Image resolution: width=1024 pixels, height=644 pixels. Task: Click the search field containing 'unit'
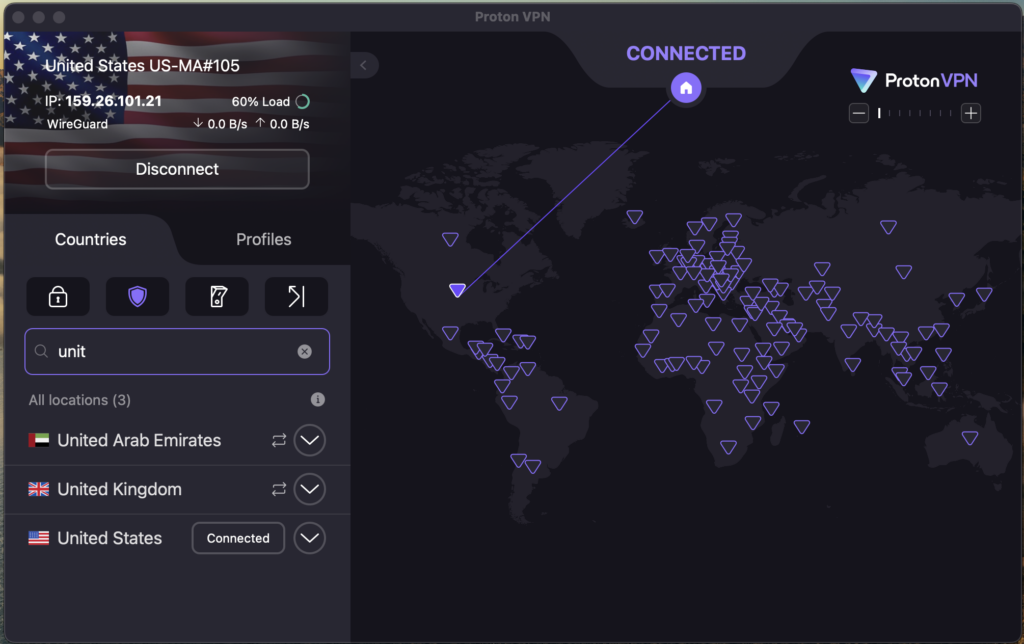(177, 351)
